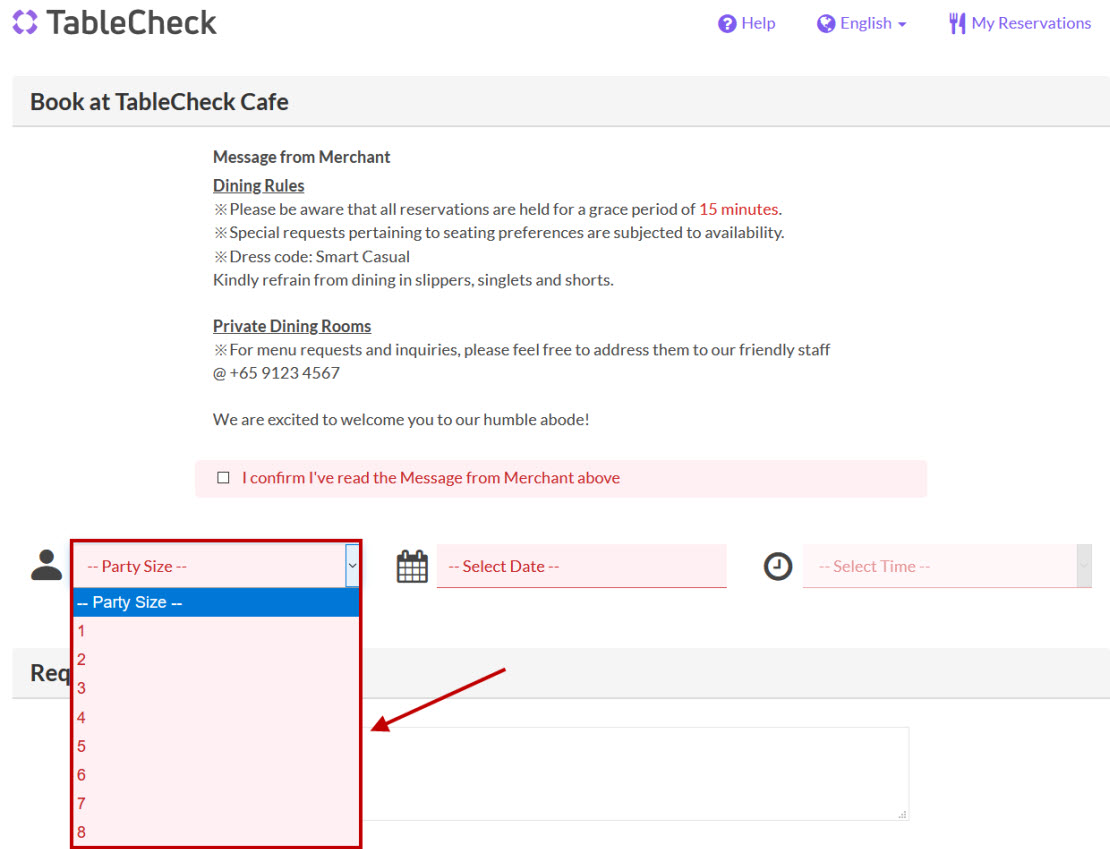The height and width of the screenshot is (849, 1110).
Task: Click the 'Message from Merchant' heading
Action: 302,157
